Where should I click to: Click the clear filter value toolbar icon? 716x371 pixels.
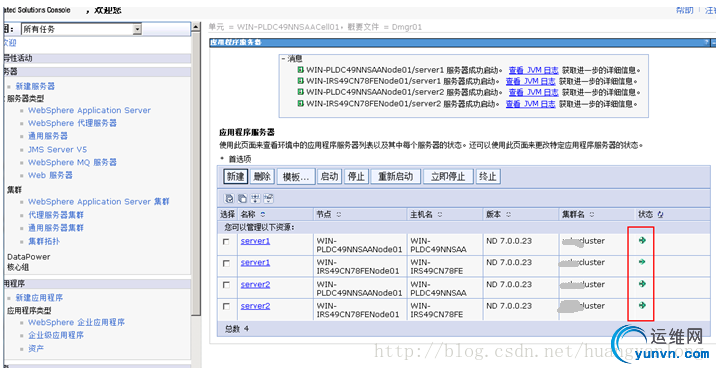pyautogui.click(x=269, y=199)
